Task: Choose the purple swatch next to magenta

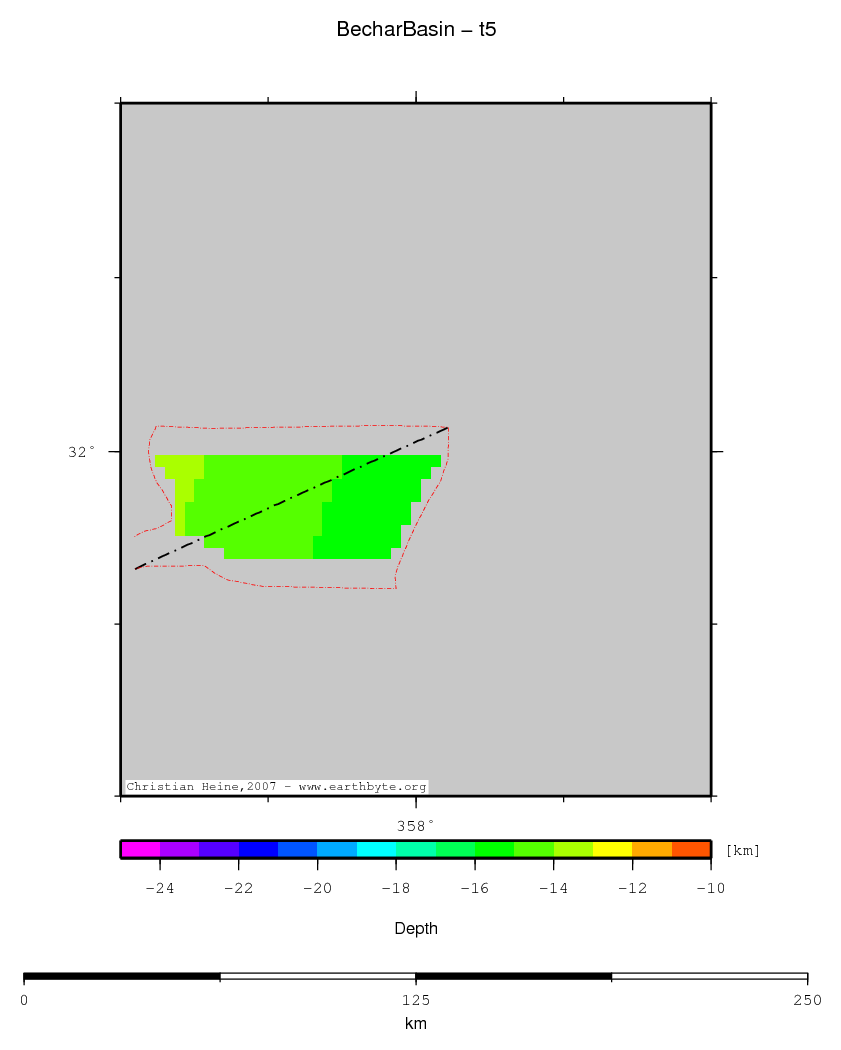Action: [x=180, y=849]
